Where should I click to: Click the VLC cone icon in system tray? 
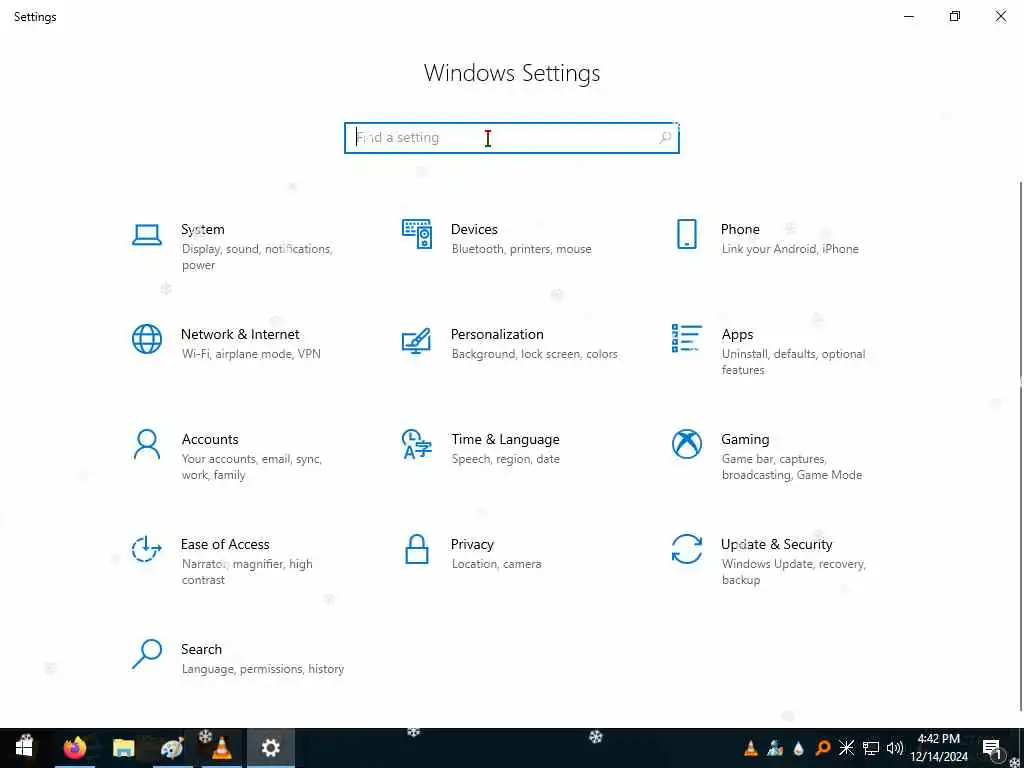tap(751, 748)
